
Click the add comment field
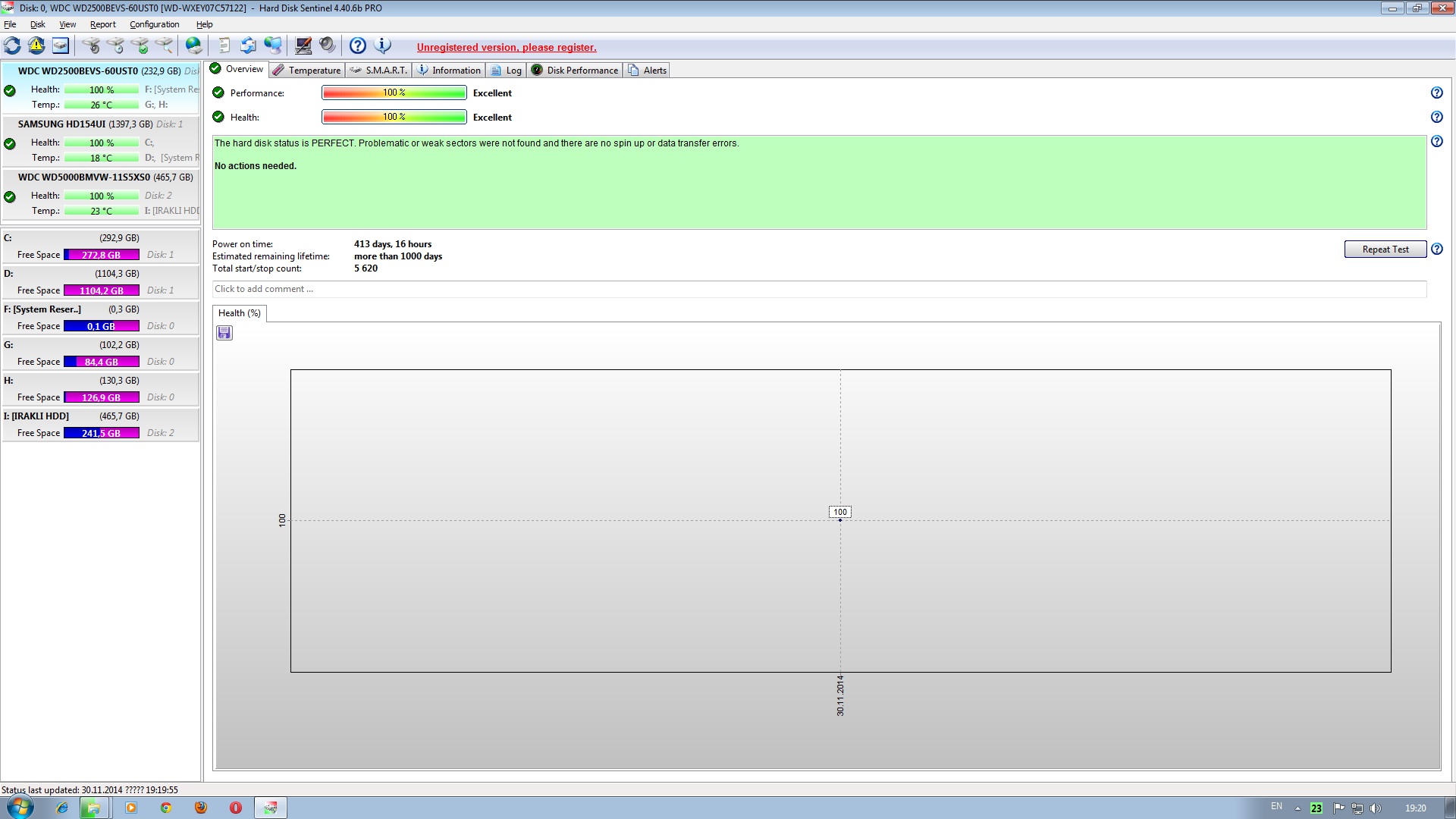[x=819, y=289]
